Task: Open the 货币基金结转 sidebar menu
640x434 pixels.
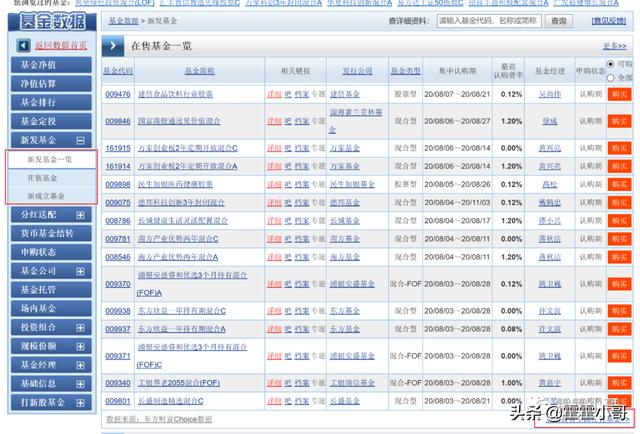Action: click(x=51, y=234)
